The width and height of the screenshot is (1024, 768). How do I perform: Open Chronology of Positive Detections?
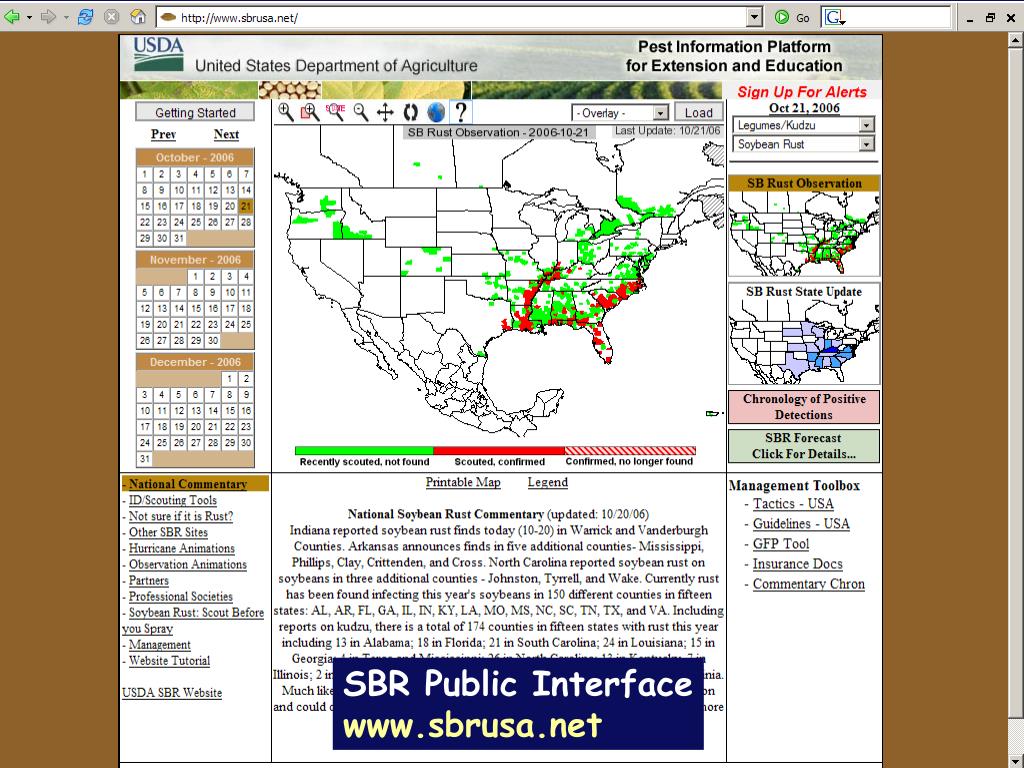(x=804, y=407)
